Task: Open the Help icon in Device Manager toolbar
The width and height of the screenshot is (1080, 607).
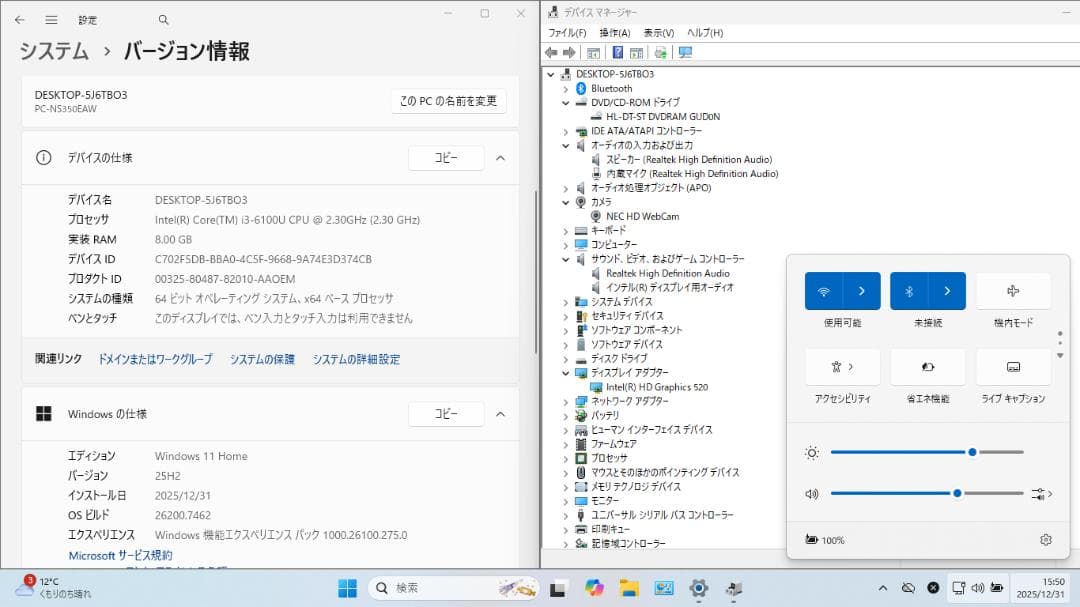Action: [620, 52]
